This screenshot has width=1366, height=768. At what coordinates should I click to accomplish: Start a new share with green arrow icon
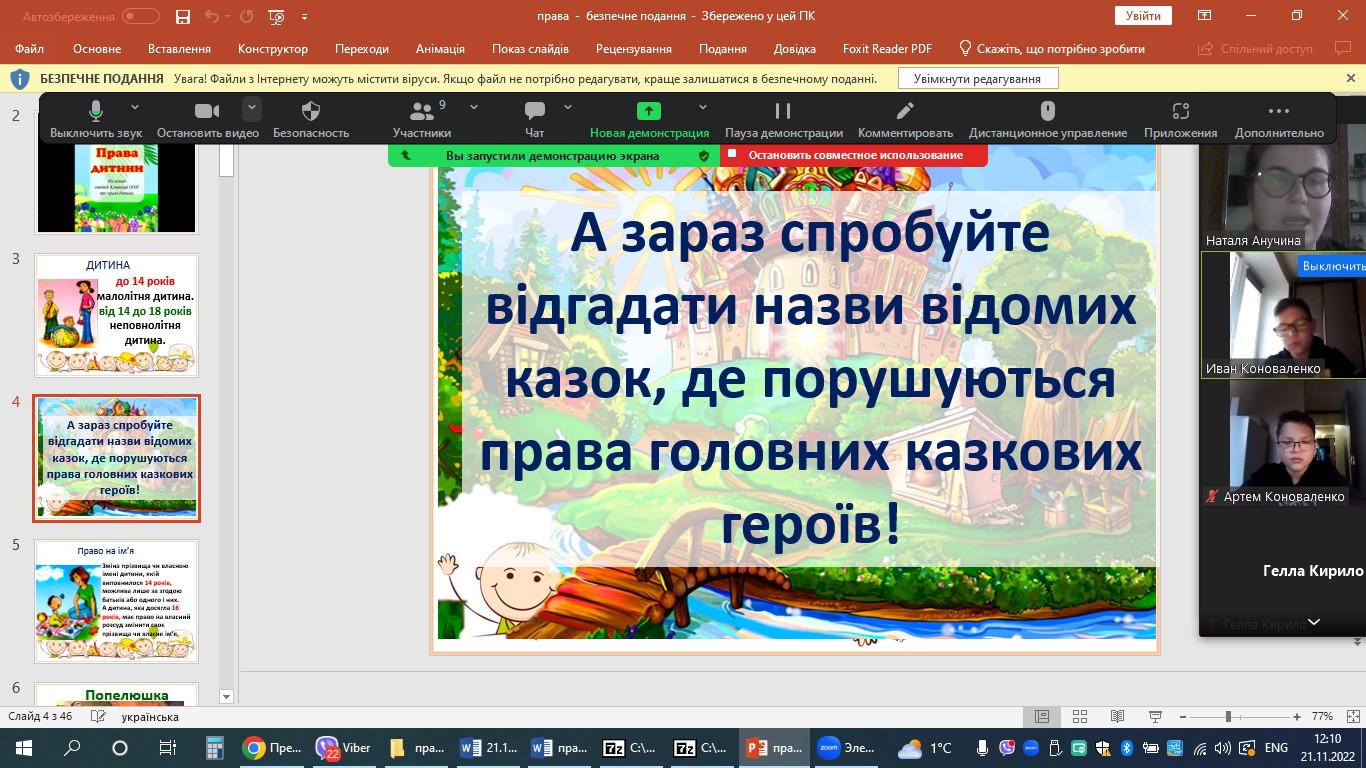tap(649, 119)
